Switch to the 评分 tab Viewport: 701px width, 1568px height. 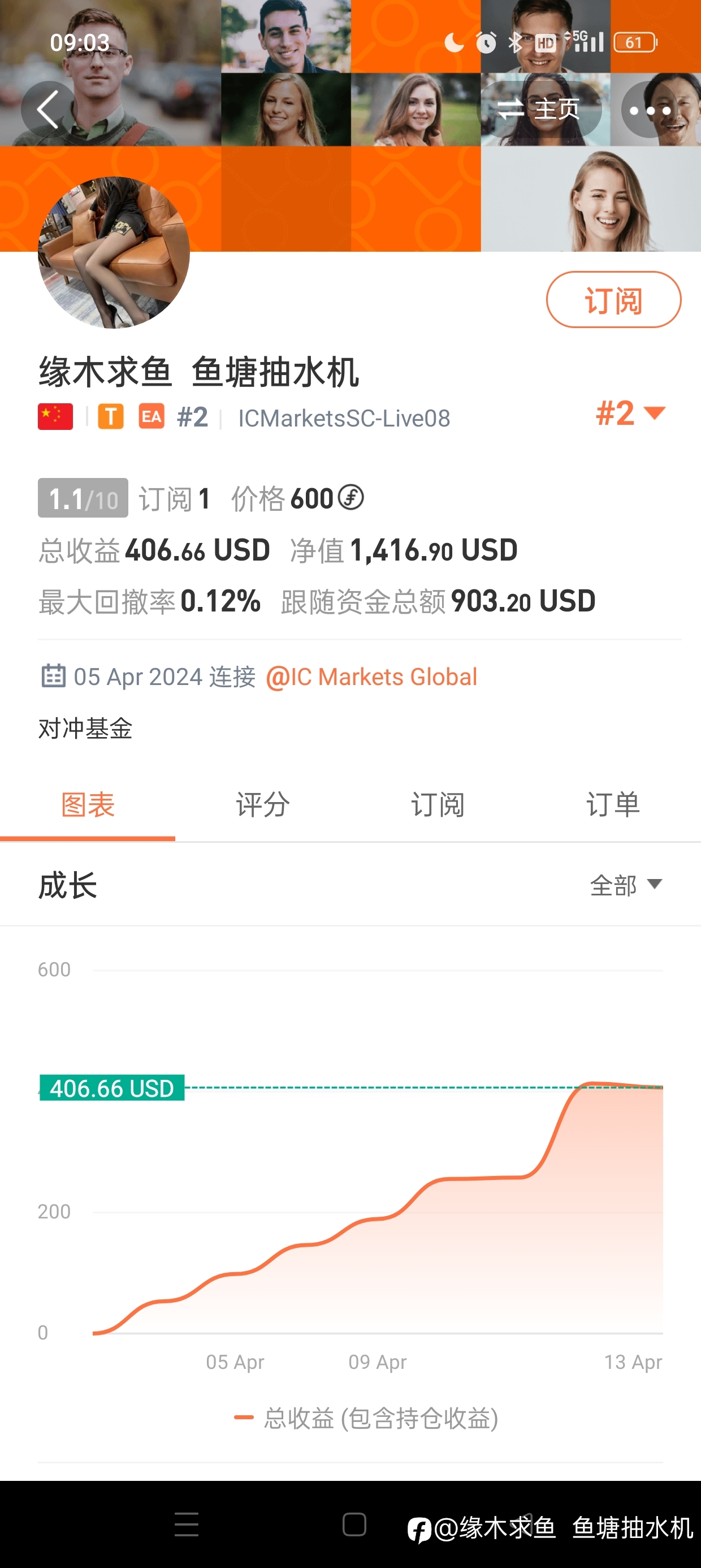(x=263, y=805)
